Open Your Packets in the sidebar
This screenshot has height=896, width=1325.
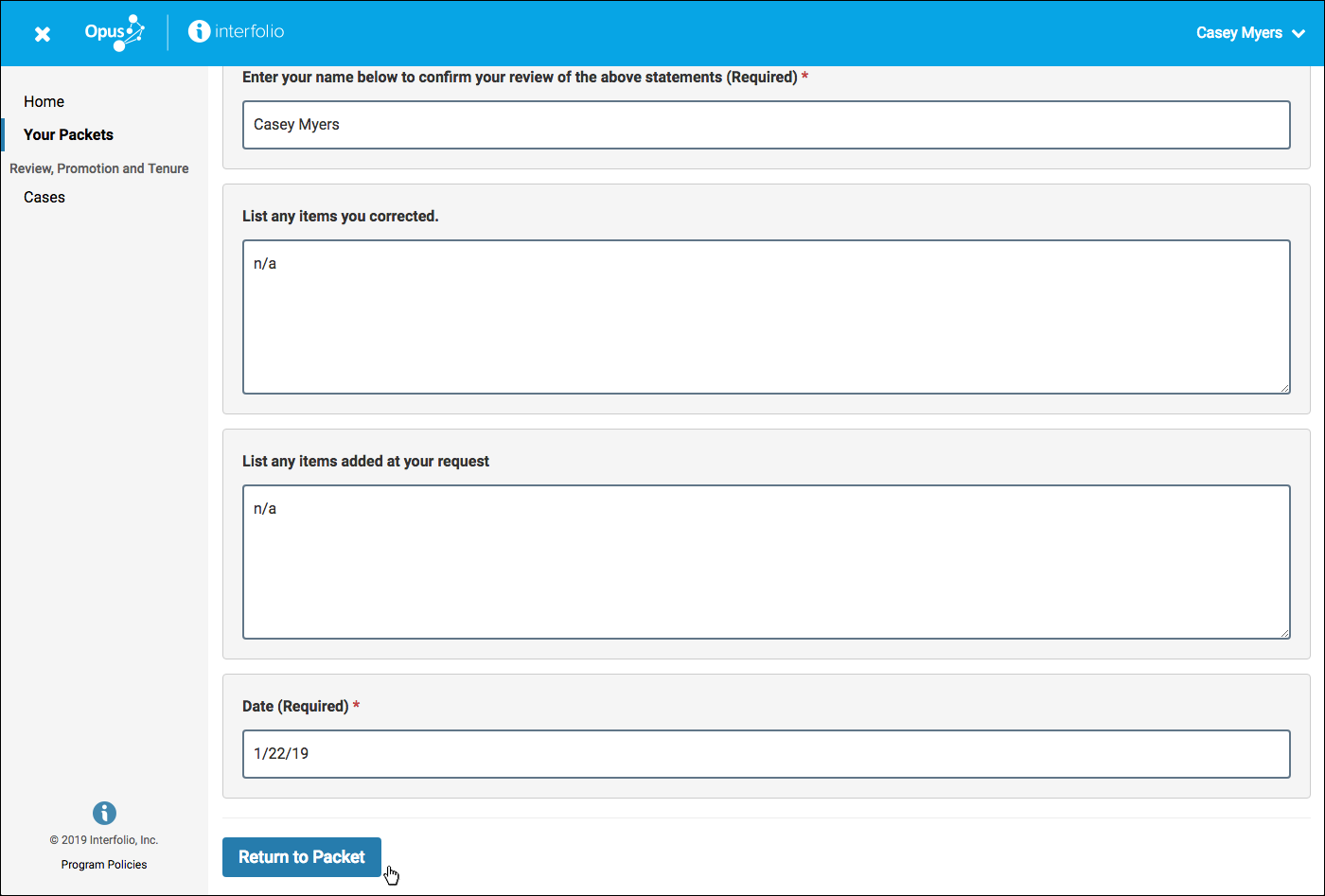pos(68,134)
